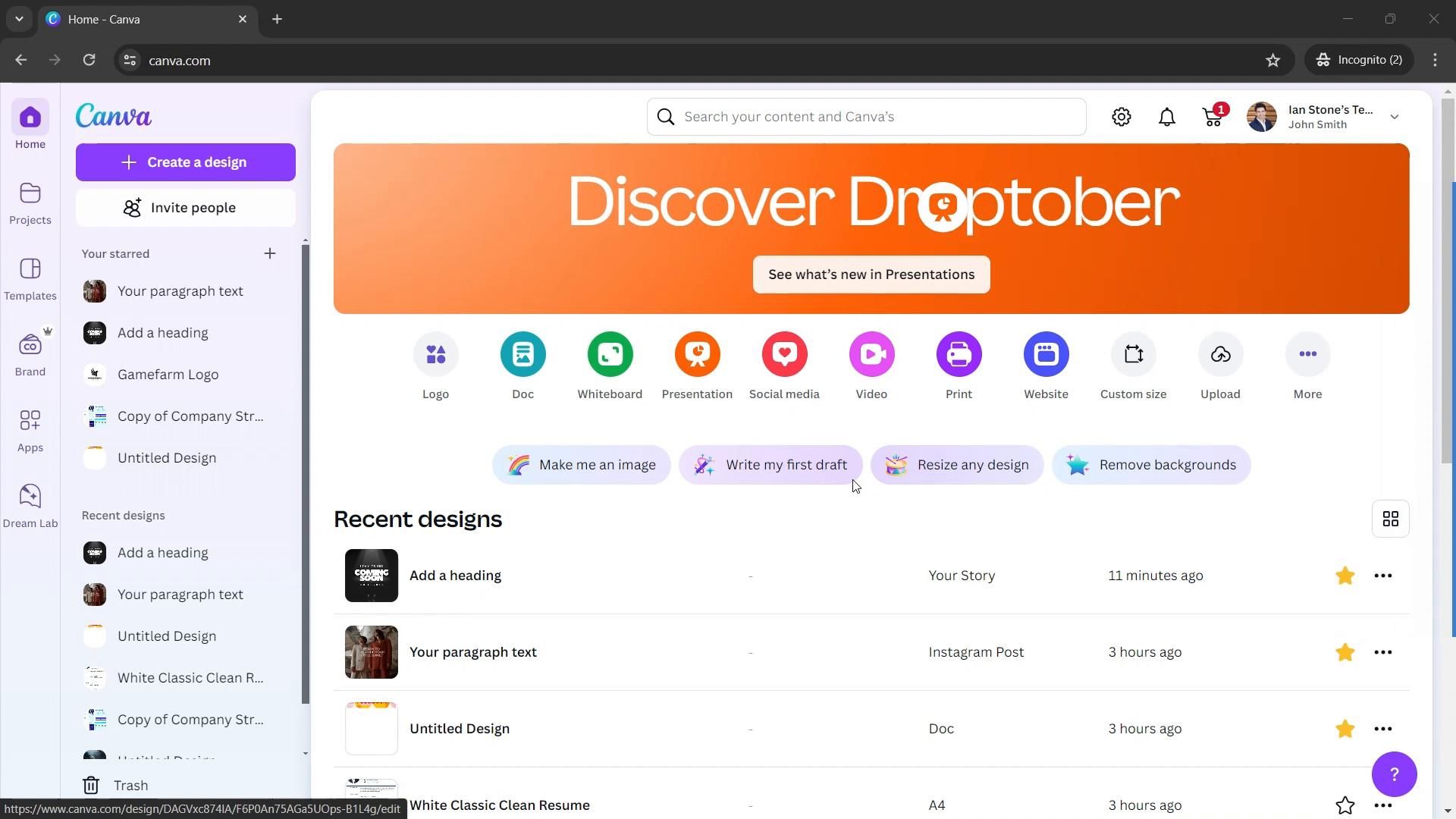Image resolution: width=1456 pixels, height=819 pixels.
Task: Expand the More design types button
Action: 1307,354
